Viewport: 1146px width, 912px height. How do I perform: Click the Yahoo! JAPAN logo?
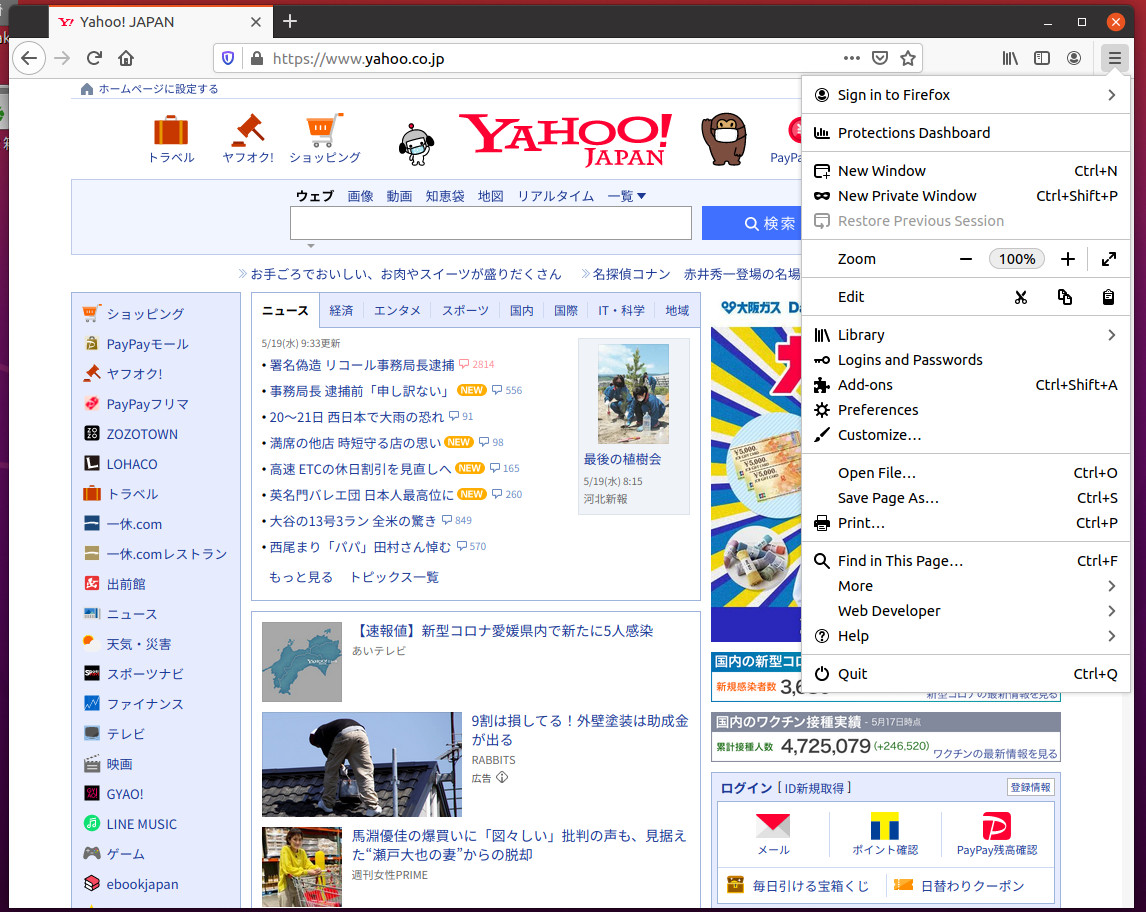(565, 140)
